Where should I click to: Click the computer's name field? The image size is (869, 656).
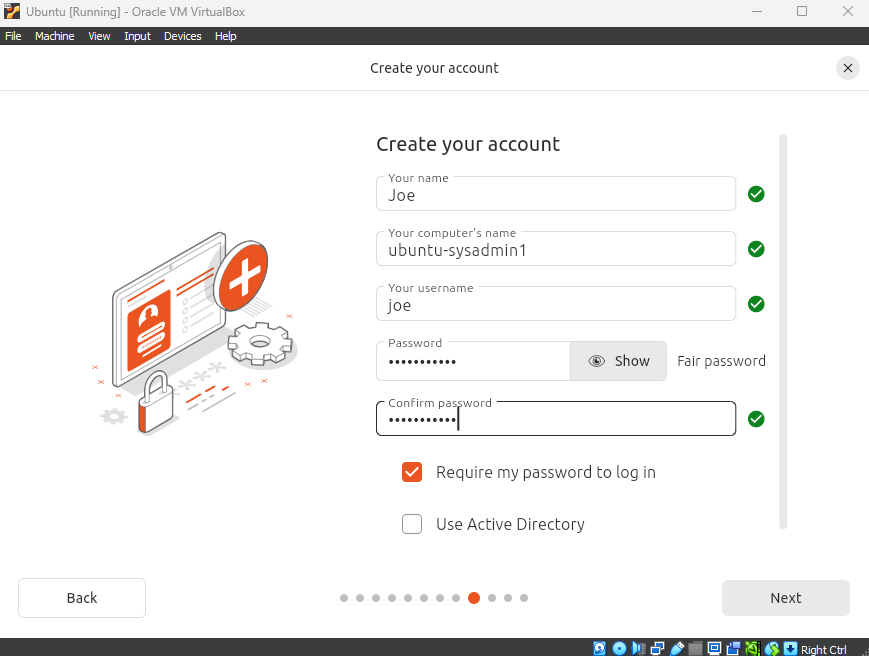(555, 250)
